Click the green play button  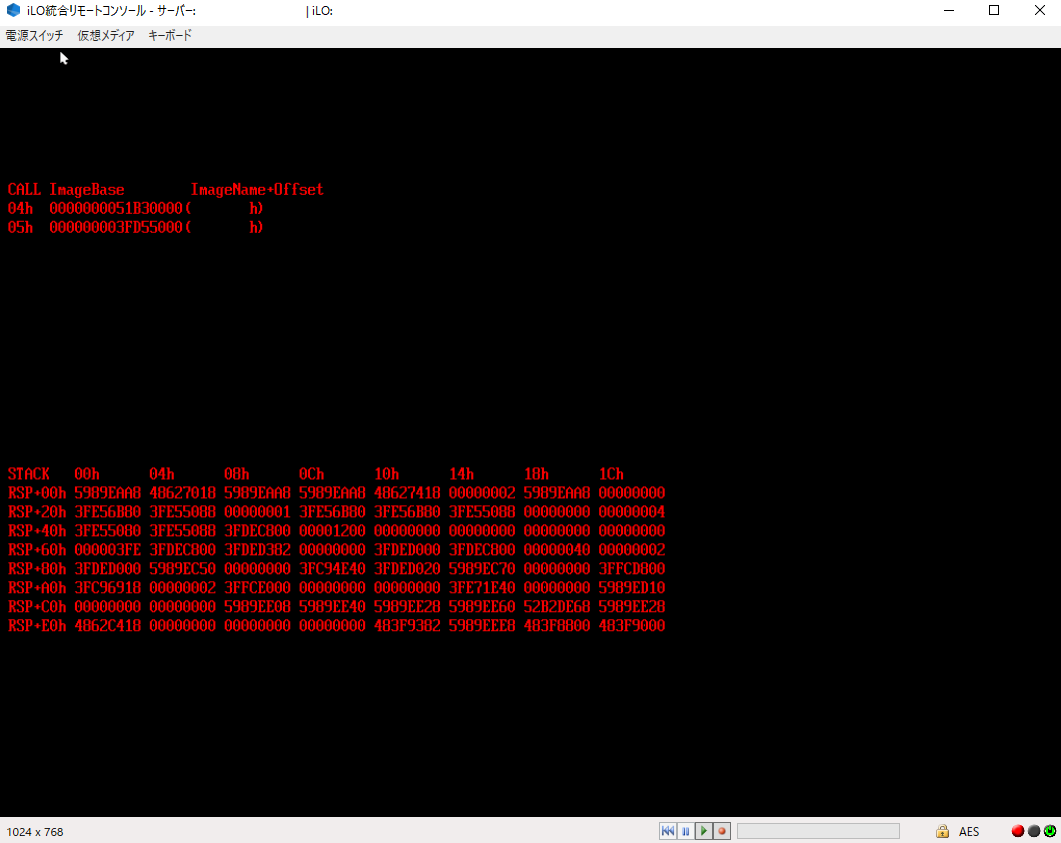[704, 831]
